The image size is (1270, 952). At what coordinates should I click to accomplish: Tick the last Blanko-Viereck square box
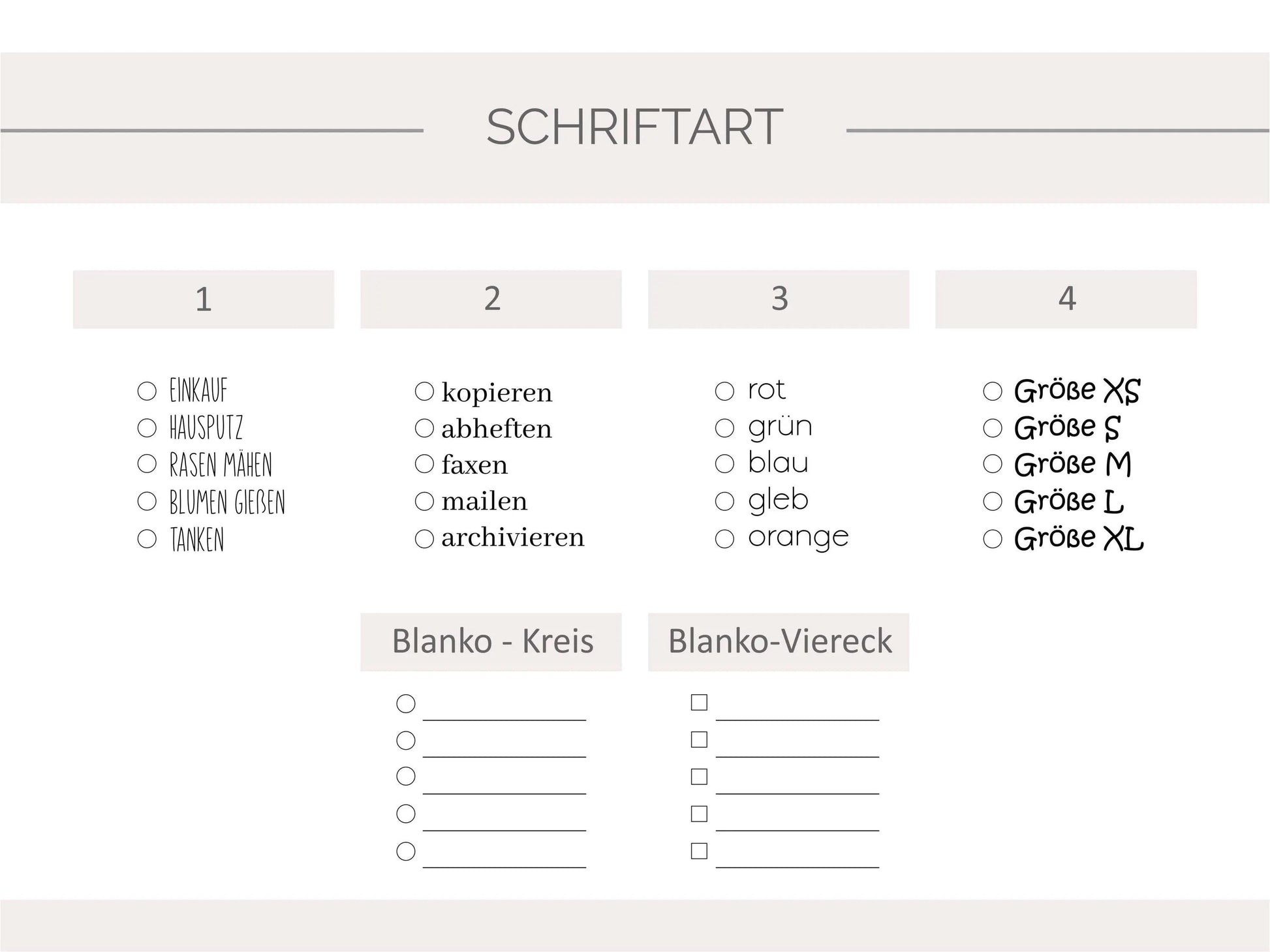click(x=699, y=851)
